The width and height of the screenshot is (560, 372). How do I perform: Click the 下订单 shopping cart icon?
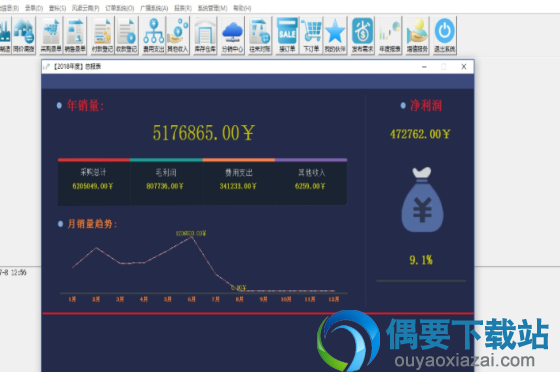[311, 35]
